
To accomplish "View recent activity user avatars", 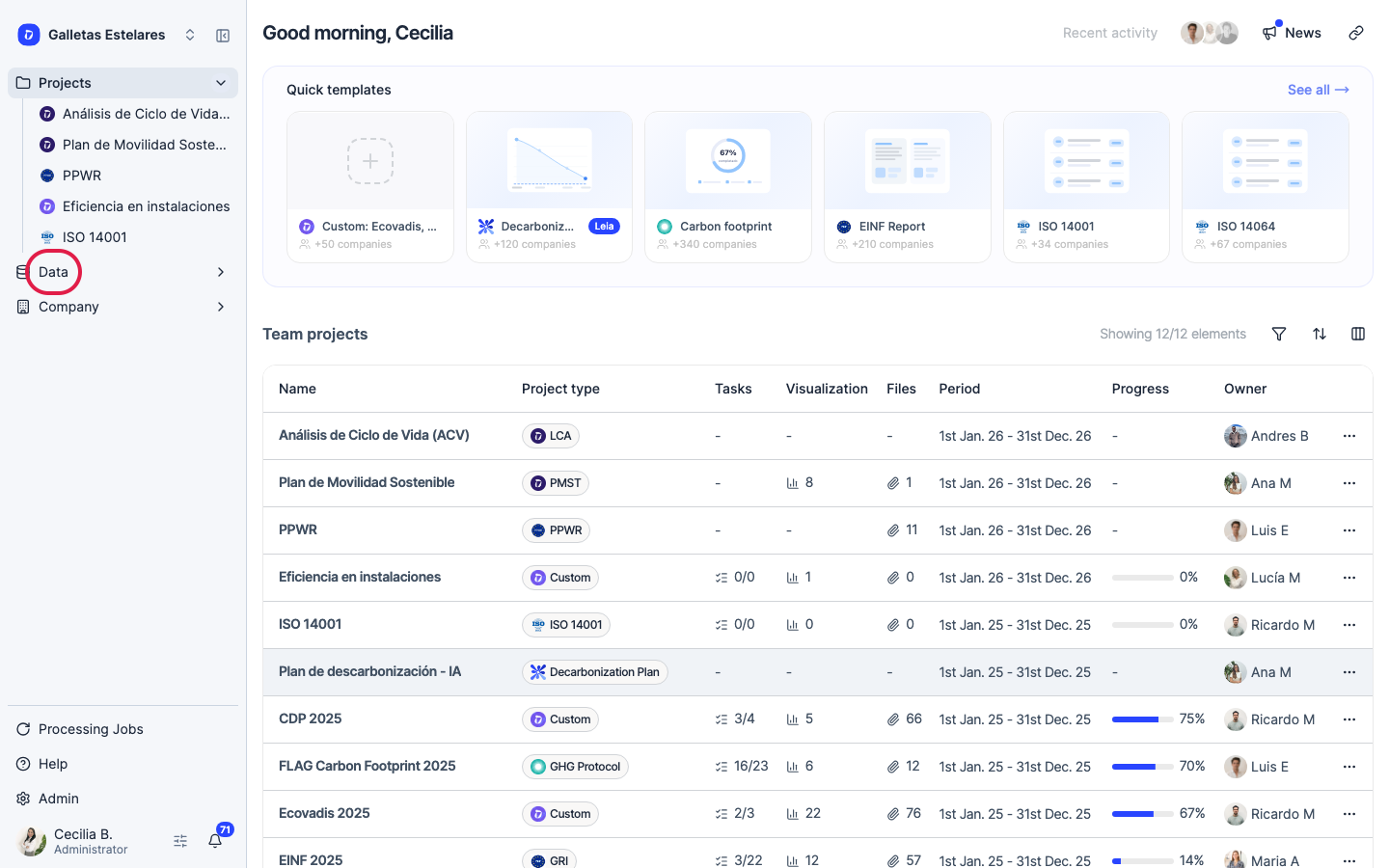I will pos(1210,33).
